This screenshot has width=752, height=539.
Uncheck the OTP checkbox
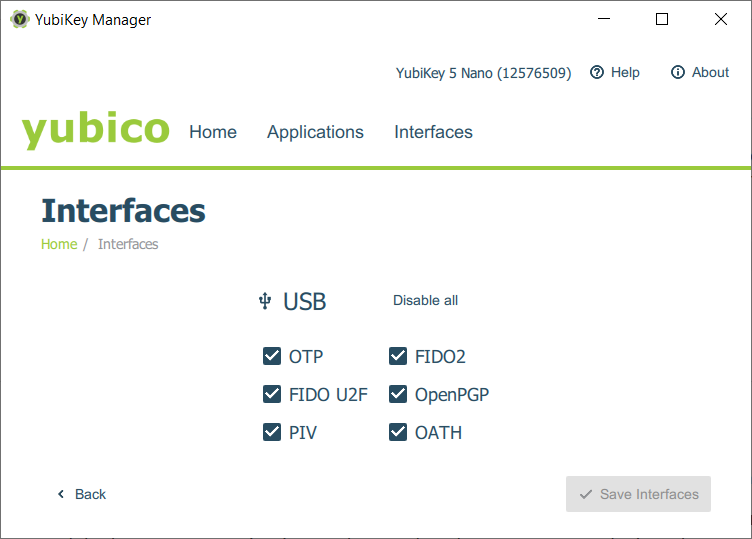pos(272,357)
